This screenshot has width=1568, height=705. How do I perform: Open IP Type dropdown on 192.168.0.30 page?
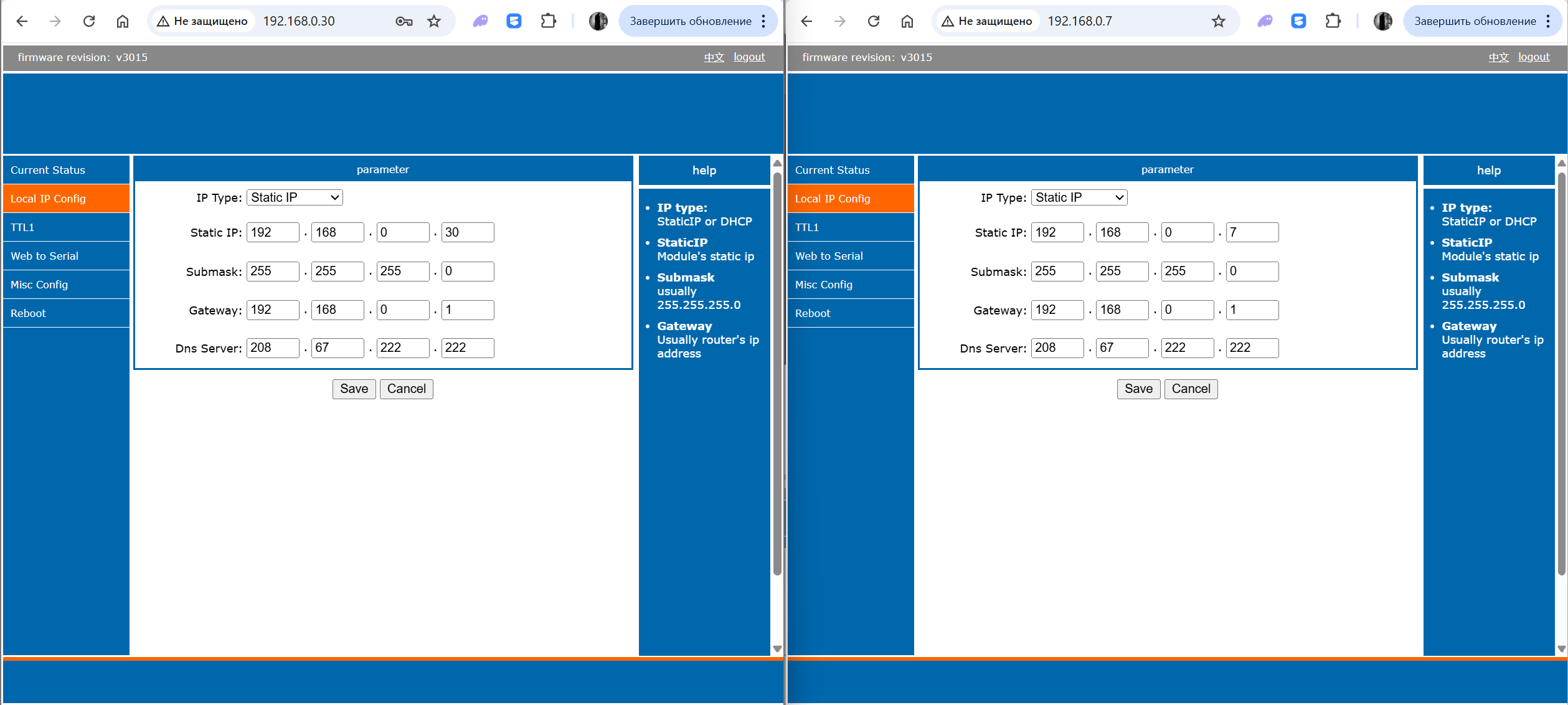coord(295,197)
